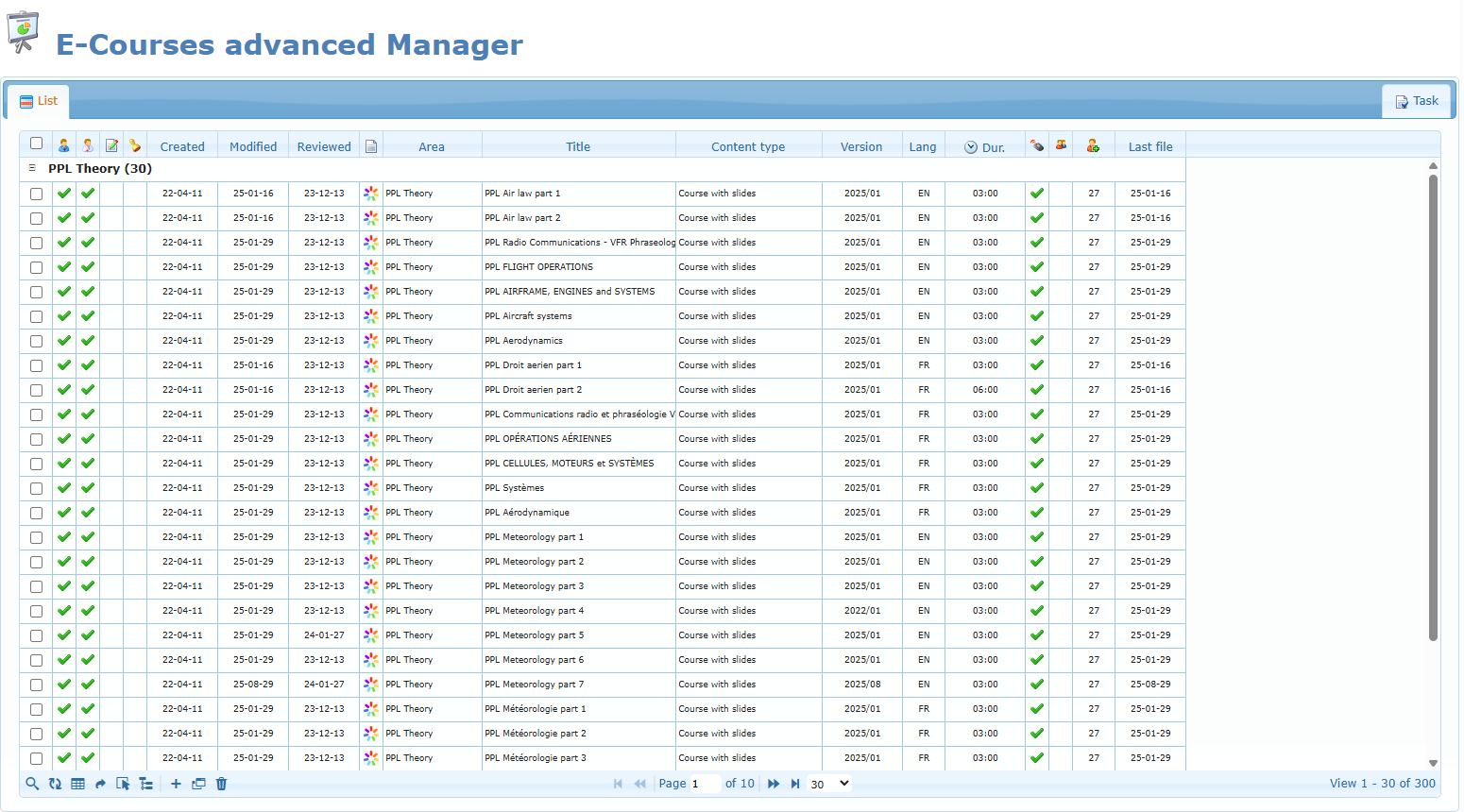Click the document icon column header
This screenshot has width=1464, height=812.
coord(371,146)
